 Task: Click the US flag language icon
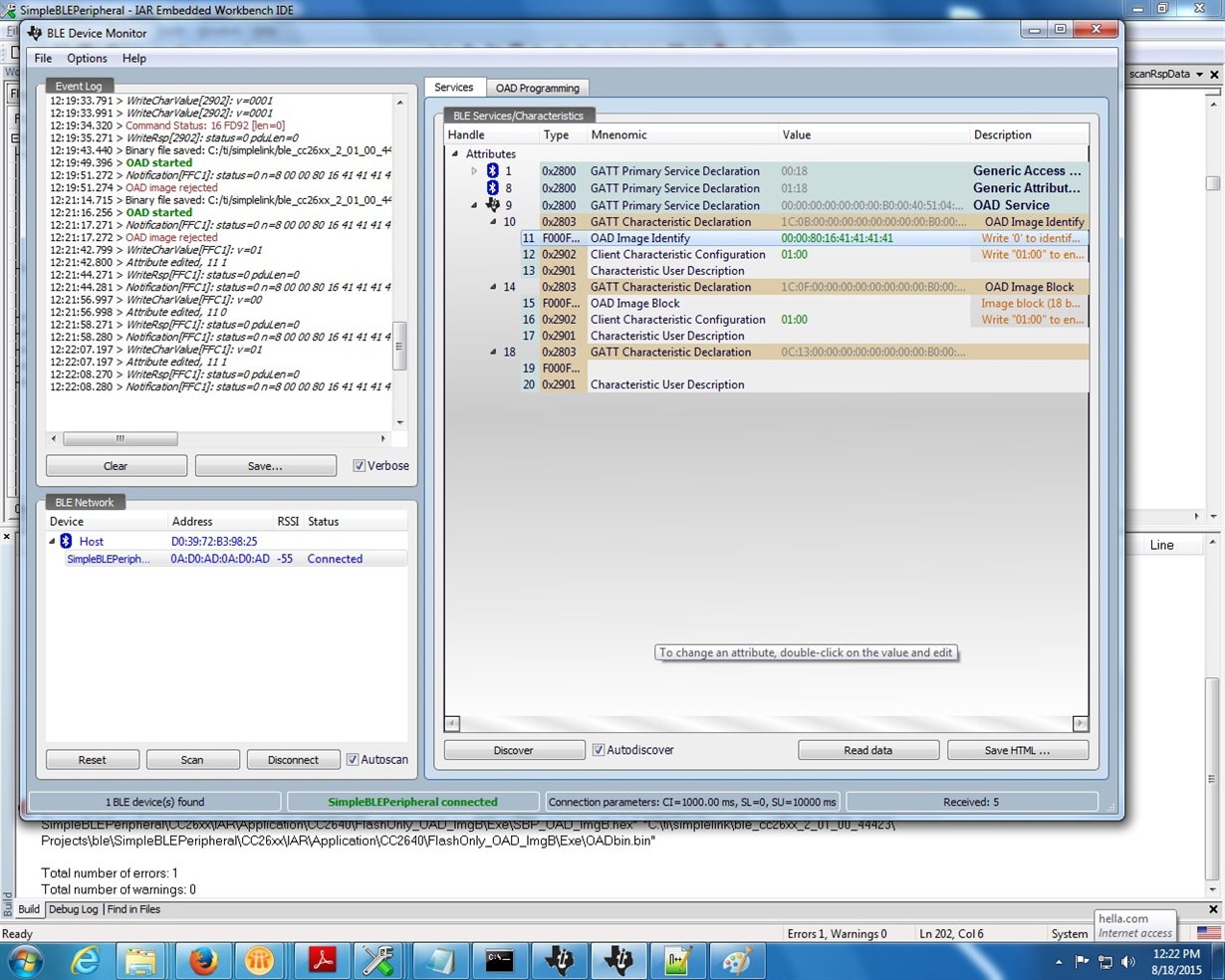coord(1209,933)
